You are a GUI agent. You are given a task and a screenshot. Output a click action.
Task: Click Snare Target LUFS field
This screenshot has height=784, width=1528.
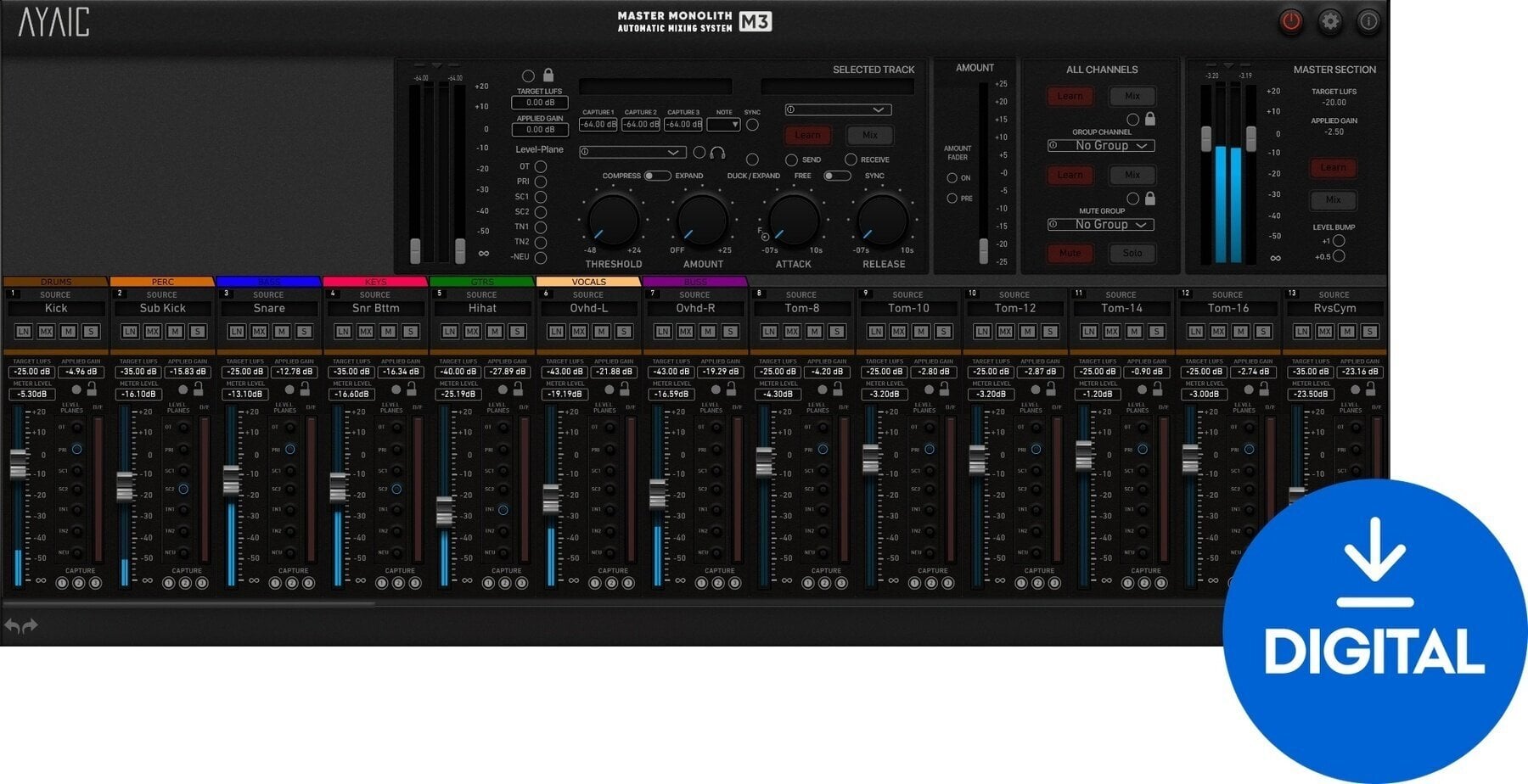(244, 372)
